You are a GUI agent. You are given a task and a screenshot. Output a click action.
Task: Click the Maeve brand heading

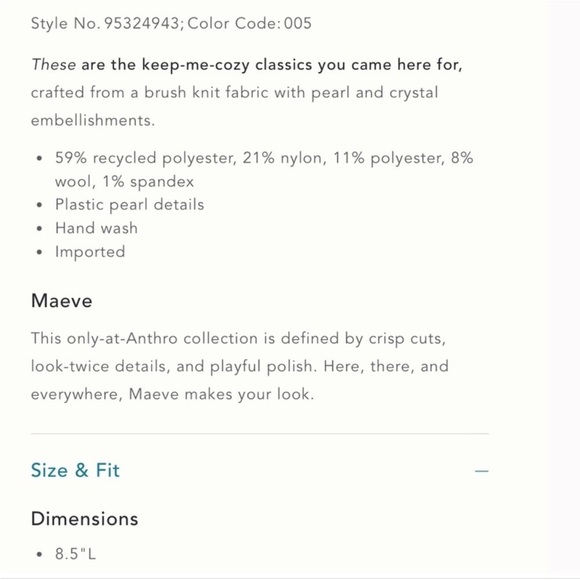pos(62,300)
